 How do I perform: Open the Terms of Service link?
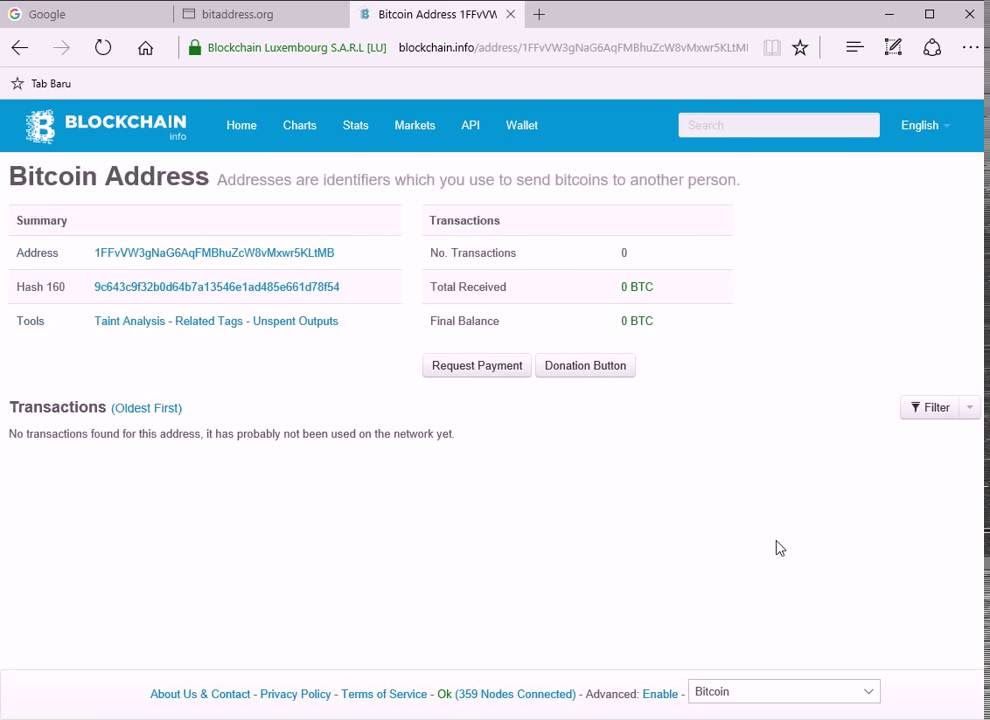[384, 694]
